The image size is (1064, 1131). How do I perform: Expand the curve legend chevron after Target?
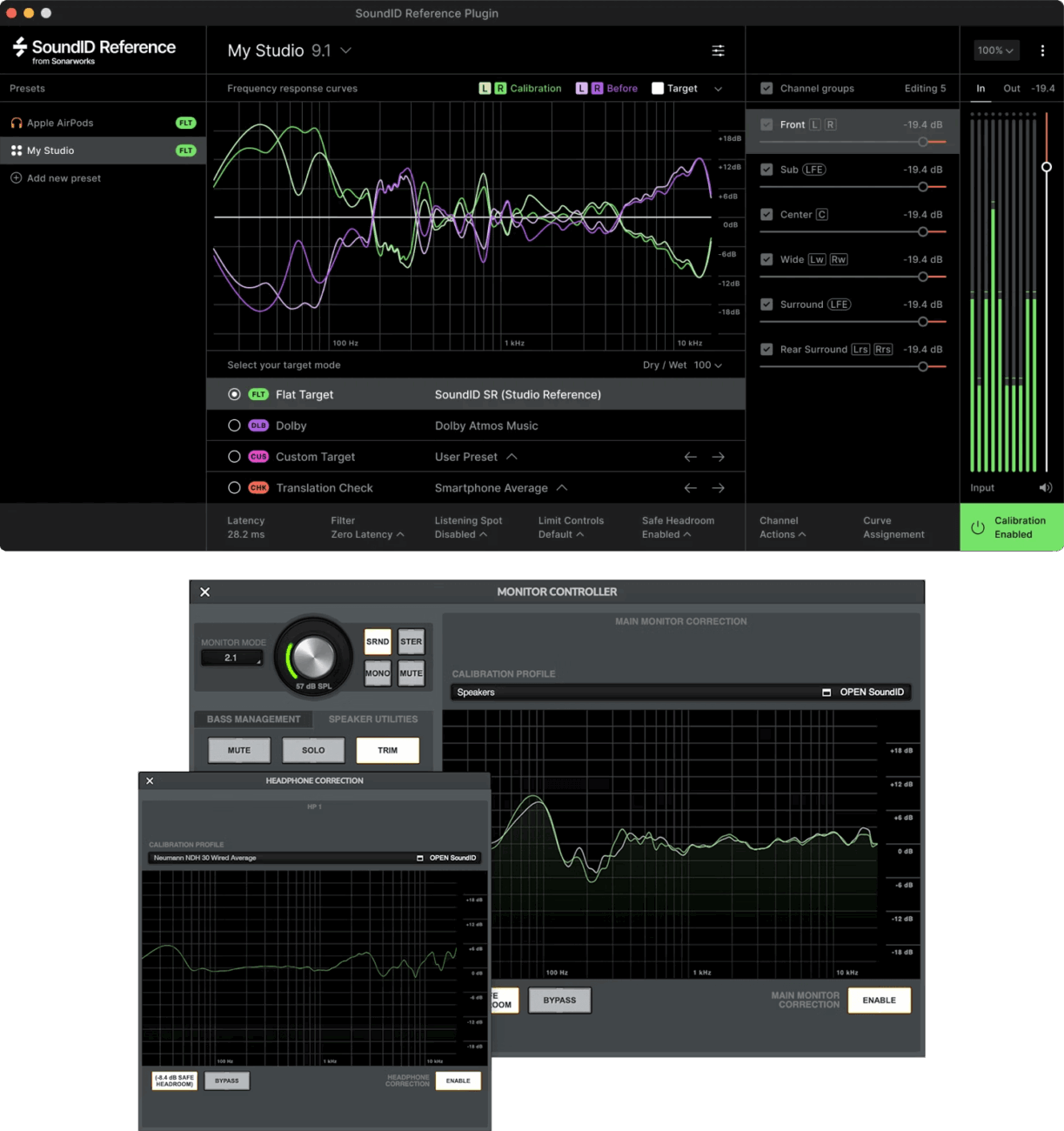click(x=718, y=89)
